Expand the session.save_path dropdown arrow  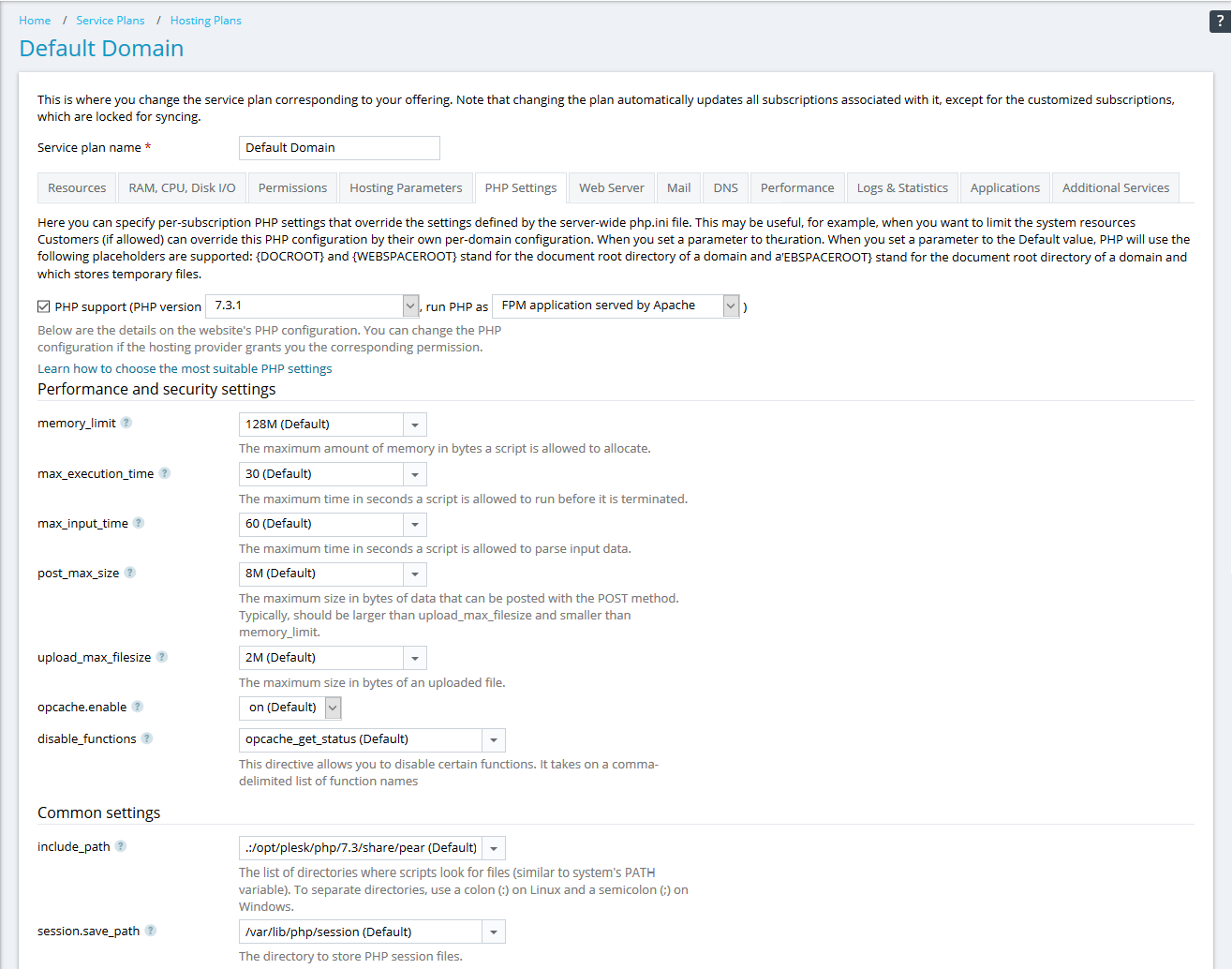pyautogui.click(x=494, y=932)
